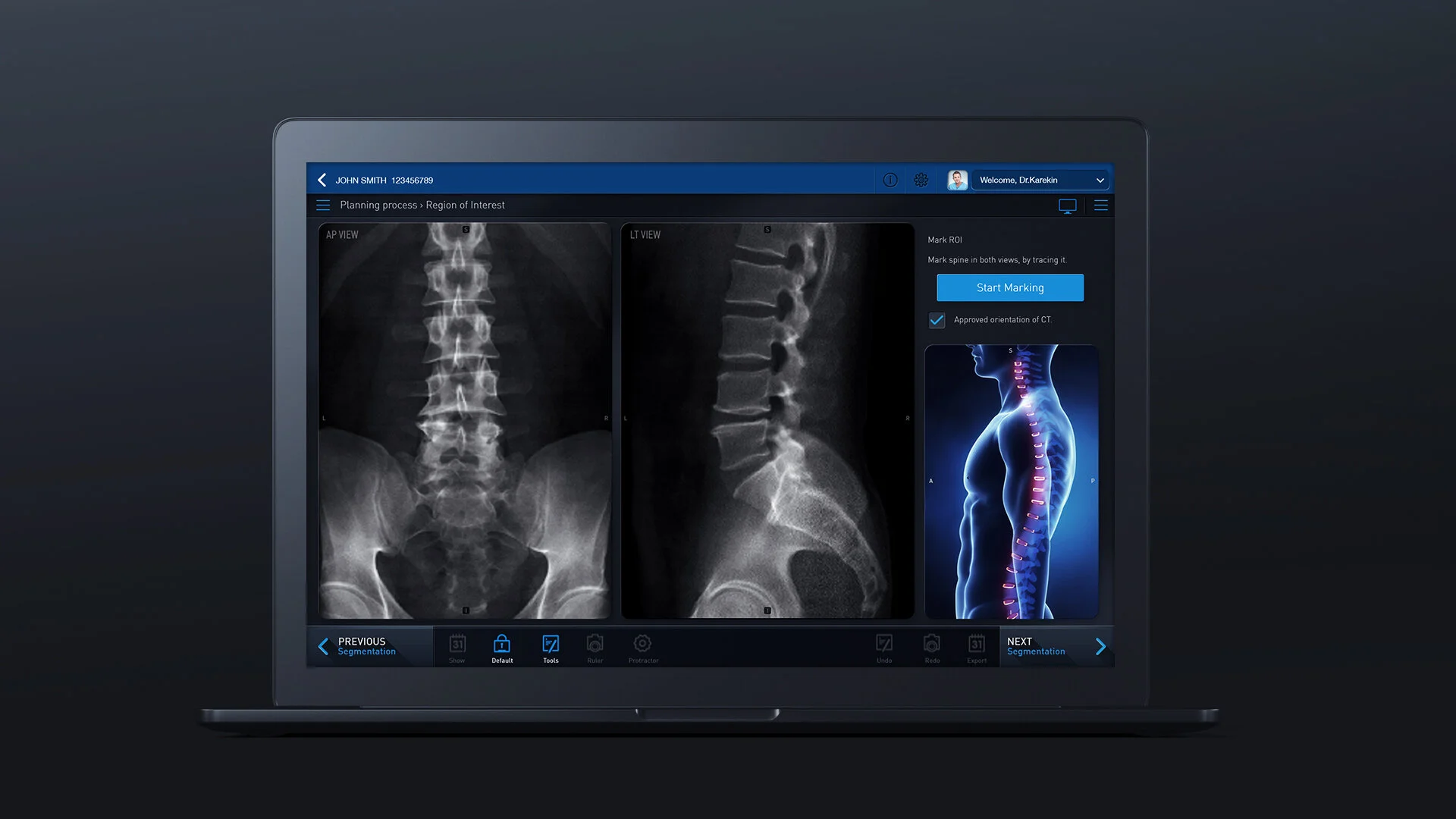This screenshot has height=819, width=1456.
Task: Uncheck Approved orientation of CT checkbox
Action: (937, 320)
